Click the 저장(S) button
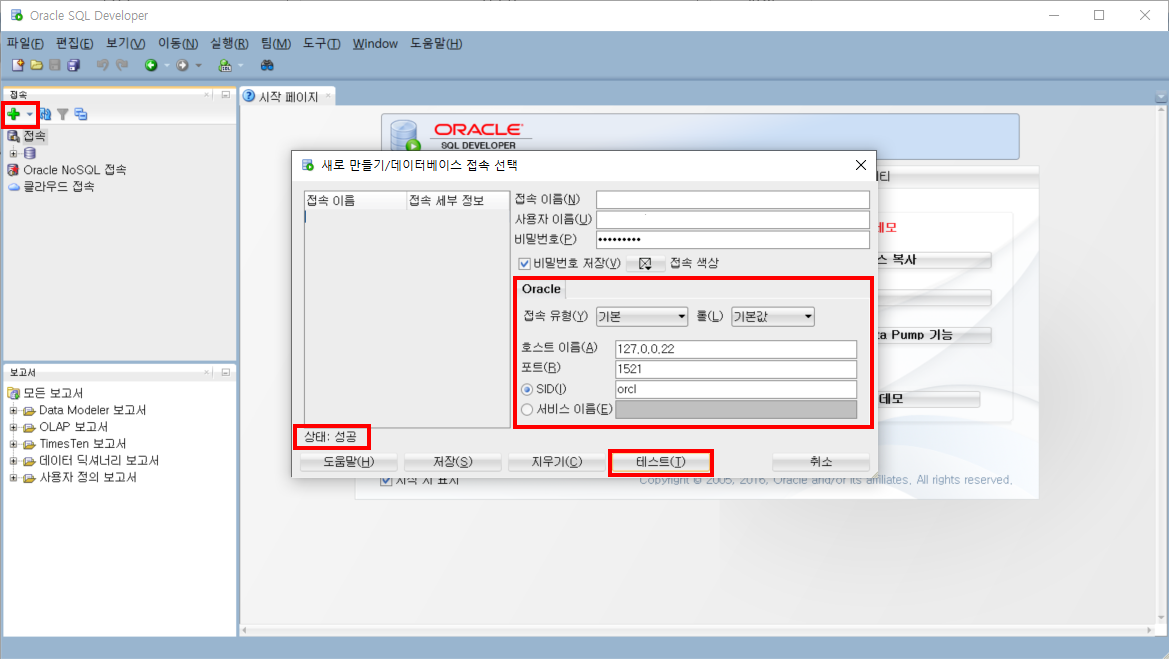This screenshot has width=1169, height=659. coord(453,462)
